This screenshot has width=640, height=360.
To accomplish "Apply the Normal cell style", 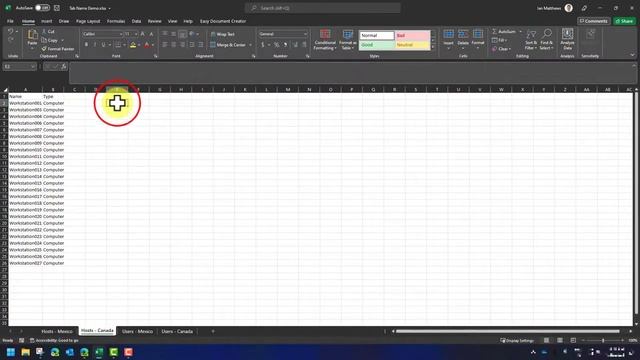I will pyautogui.click(x=376, y=36).
